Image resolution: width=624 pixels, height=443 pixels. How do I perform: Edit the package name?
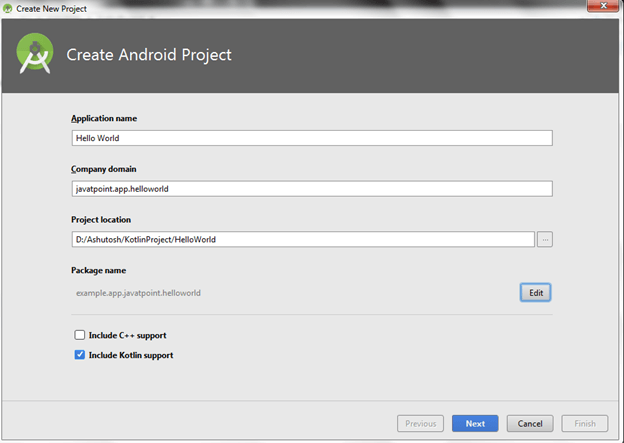click(535, 293)
